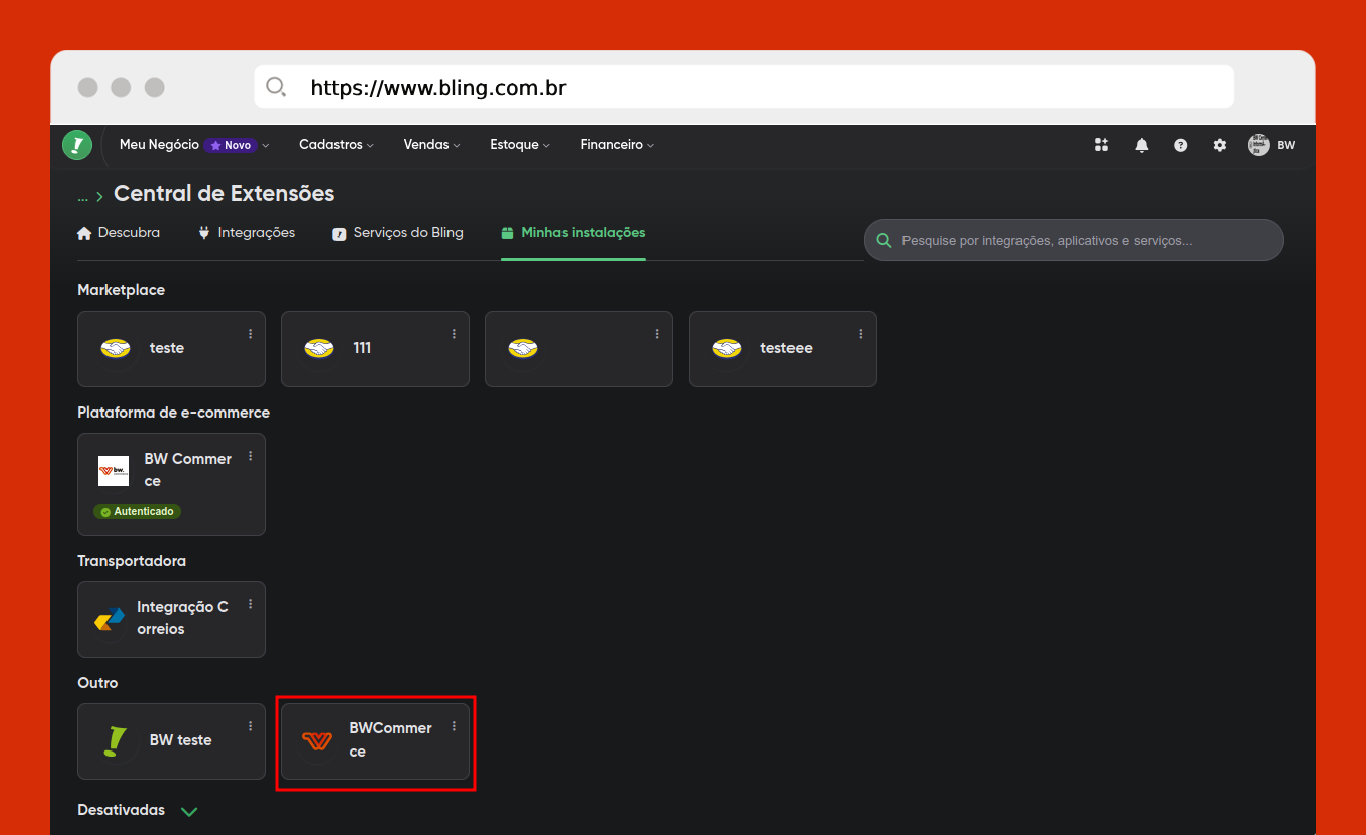1366x835 pixels.
Task: Open the Cadastros dropdown menu
Action: [x=336, y=145]
